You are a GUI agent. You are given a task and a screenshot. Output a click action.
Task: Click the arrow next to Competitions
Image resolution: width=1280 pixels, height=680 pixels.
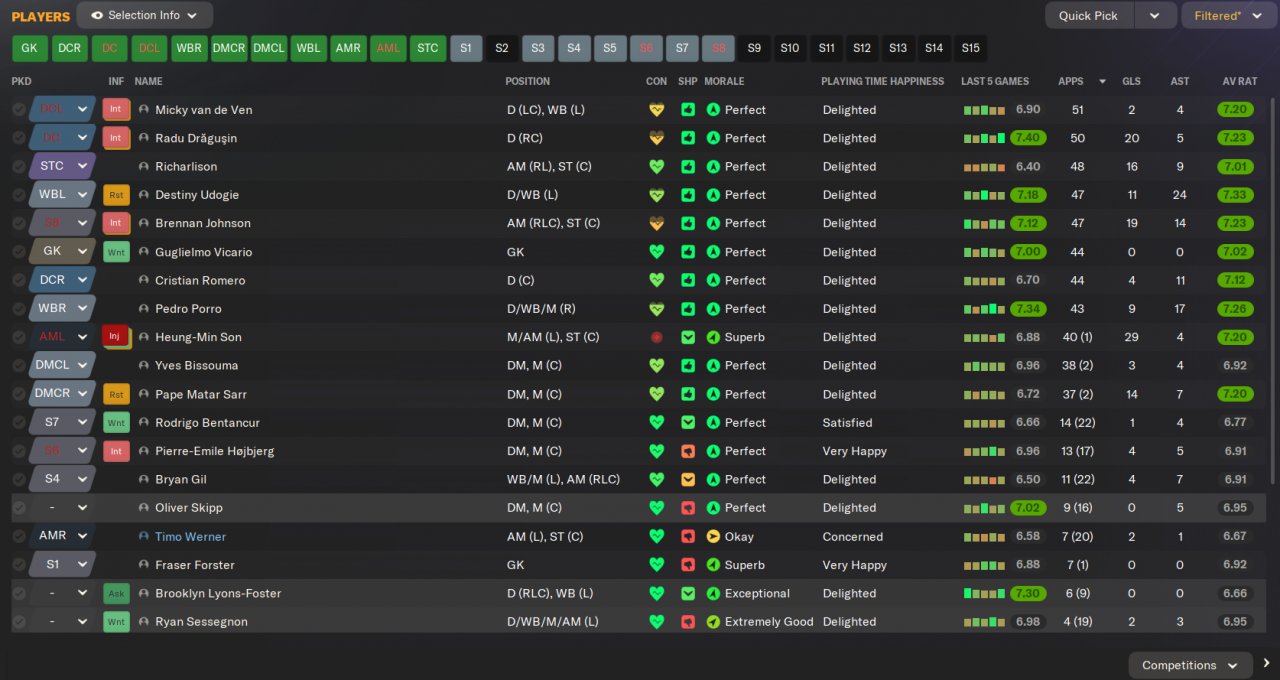1266,663
